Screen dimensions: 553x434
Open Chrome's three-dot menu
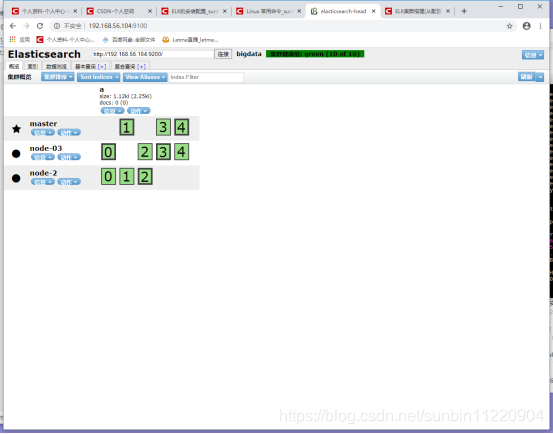coord(540,26)
